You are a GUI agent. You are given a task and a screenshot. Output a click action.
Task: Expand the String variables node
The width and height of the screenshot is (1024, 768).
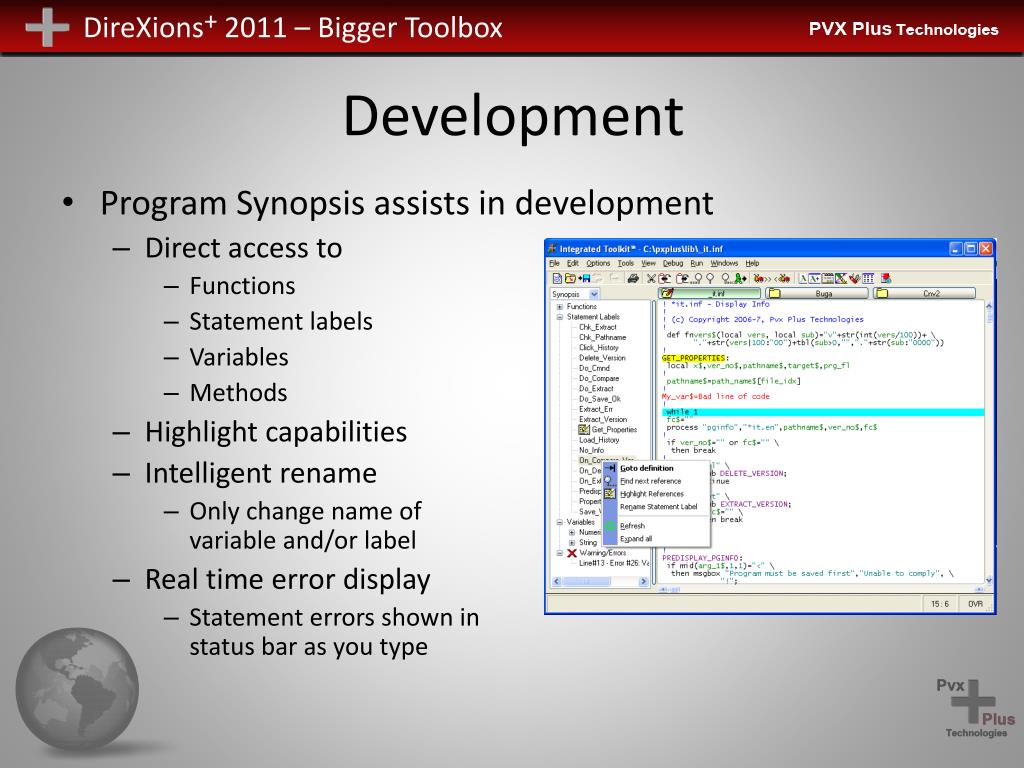point(572,543)
